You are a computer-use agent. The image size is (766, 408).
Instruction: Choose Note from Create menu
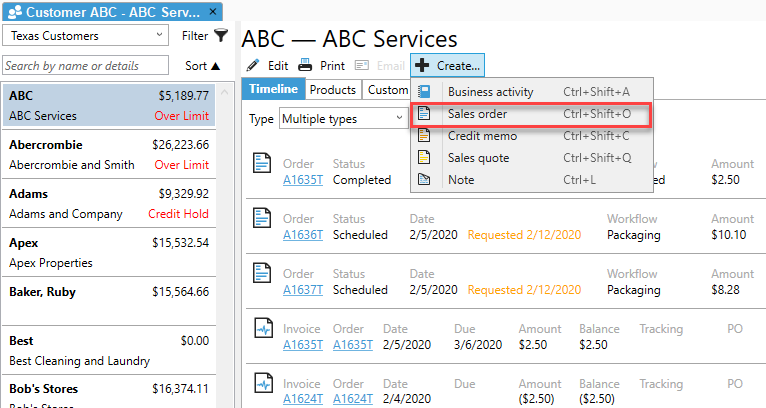(532, 180)
